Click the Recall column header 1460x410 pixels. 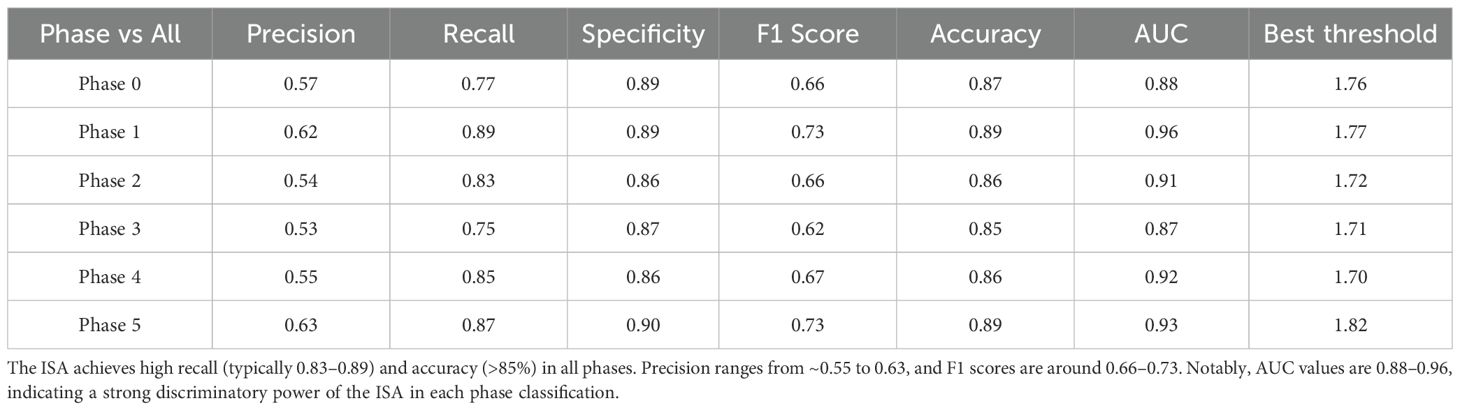coord(478,34)
